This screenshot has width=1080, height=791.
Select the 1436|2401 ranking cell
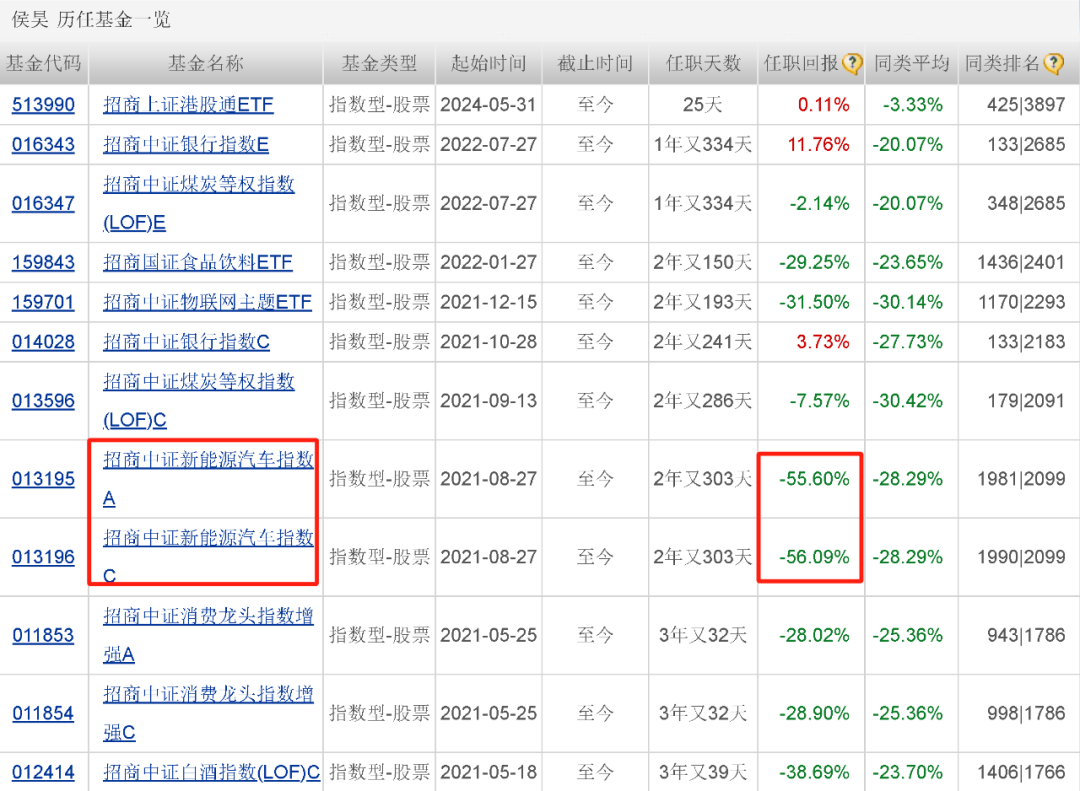pyautogui.click(x=1021, y=263)
